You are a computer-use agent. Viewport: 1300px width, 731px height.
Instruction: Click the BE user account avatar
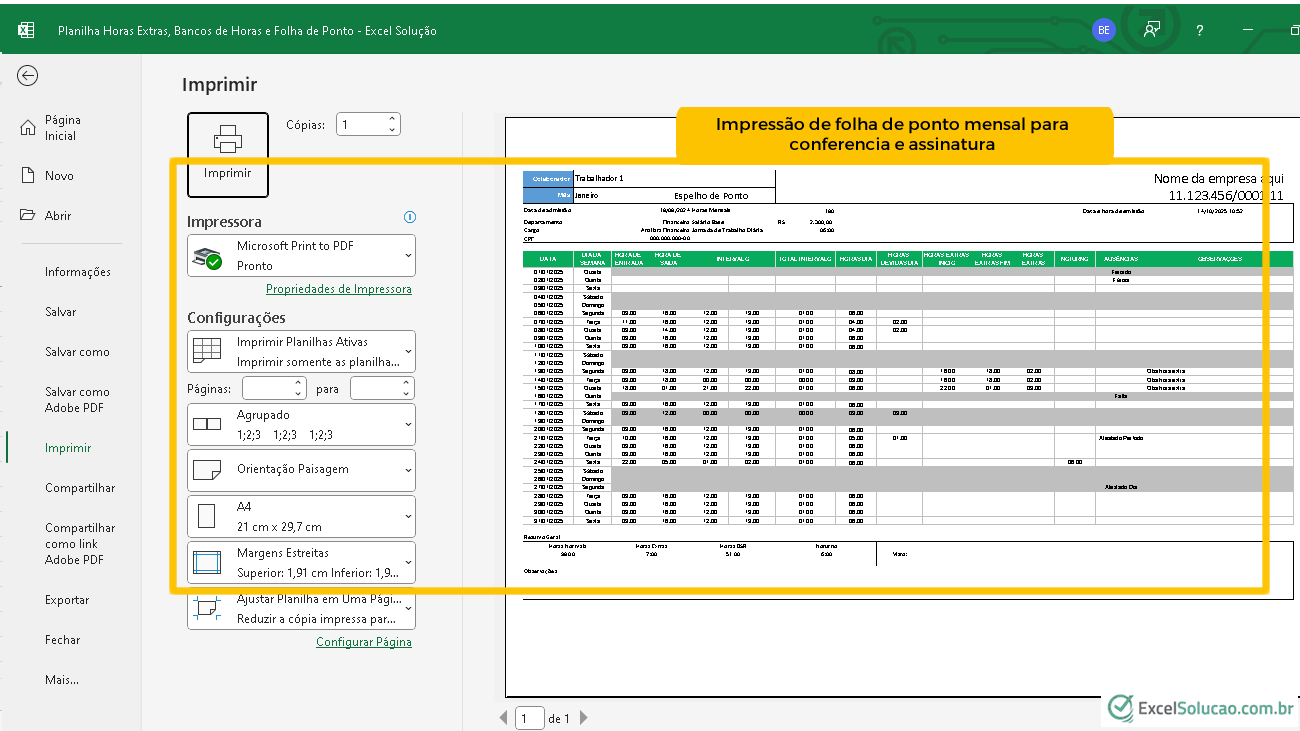tap(1103, 30)
